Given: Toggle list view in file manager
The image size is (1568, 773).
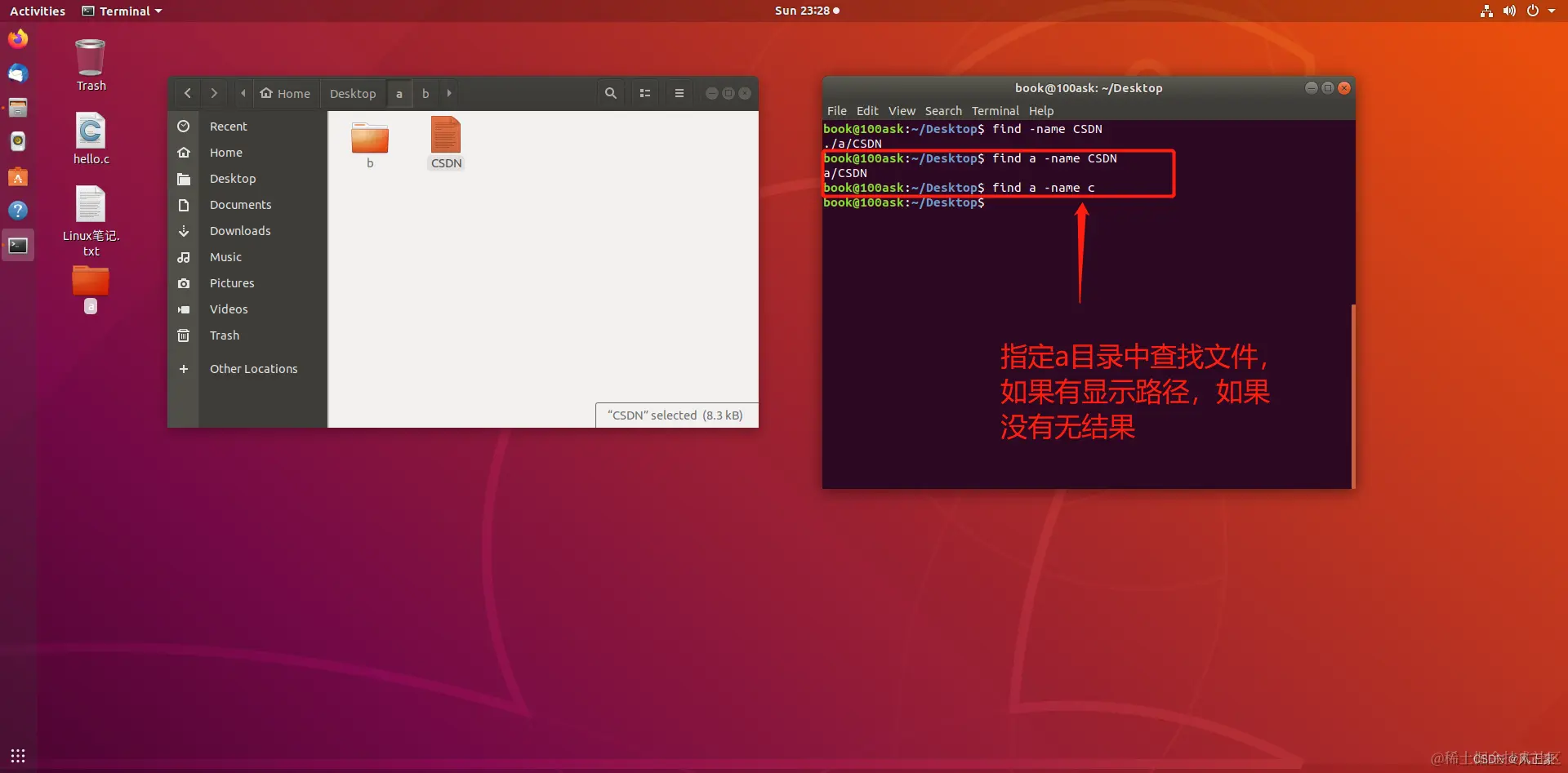Looking at the screenshot, I should (645, 93).
